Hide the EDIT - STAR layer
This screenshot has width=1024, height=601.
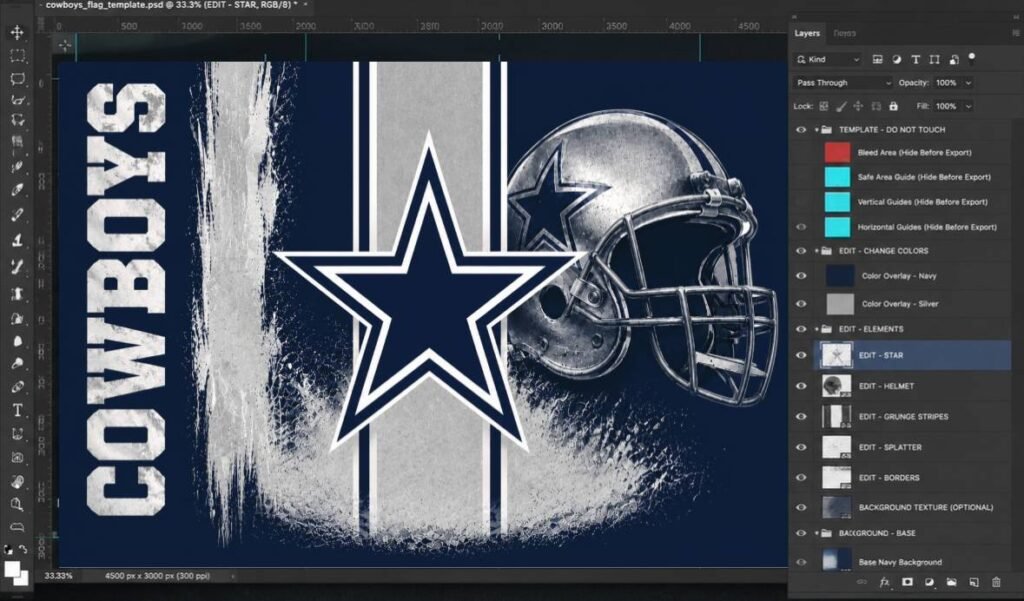pyautogui.click(x=801, y=355)
